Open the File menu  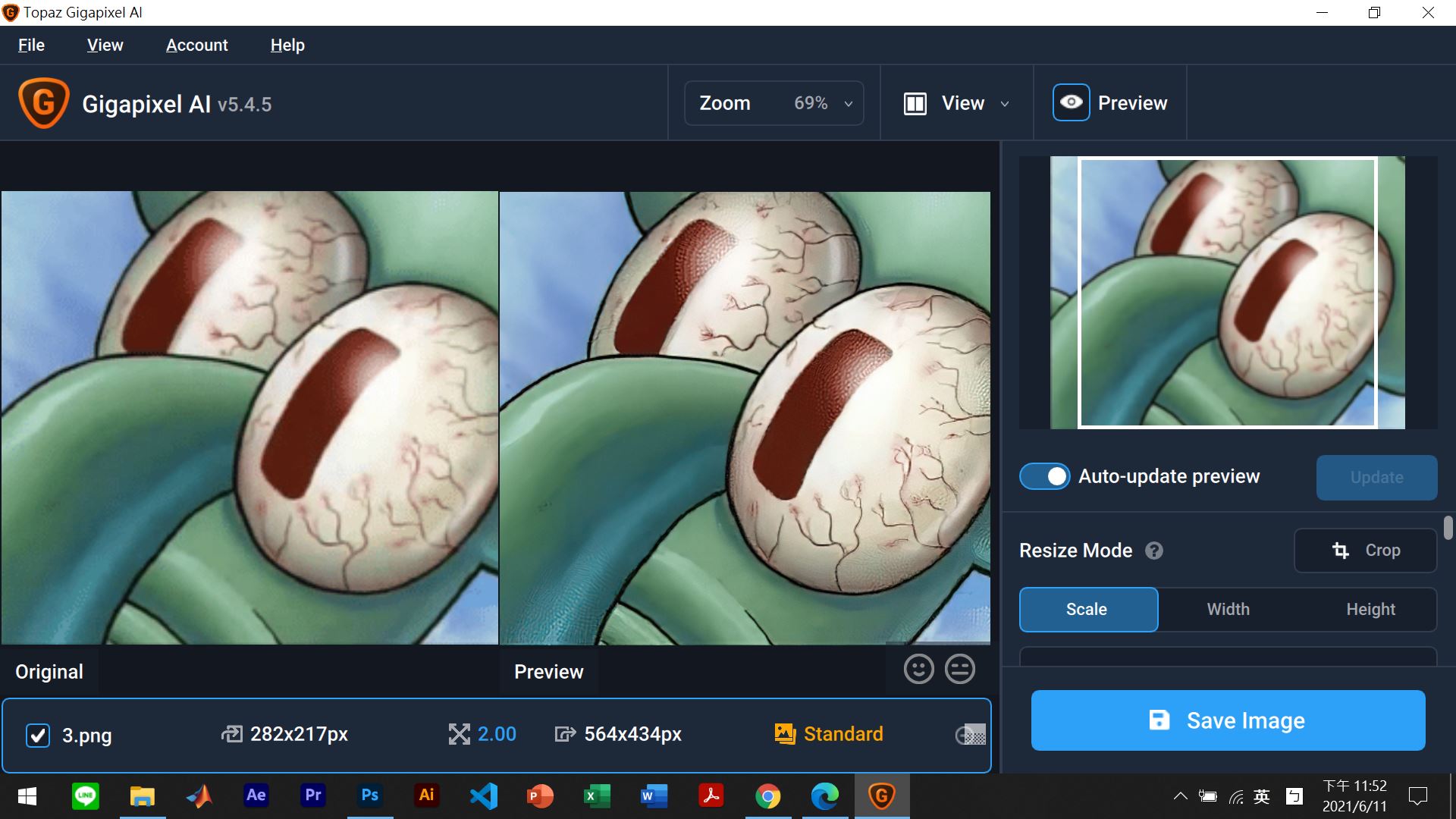click(31, 45)
